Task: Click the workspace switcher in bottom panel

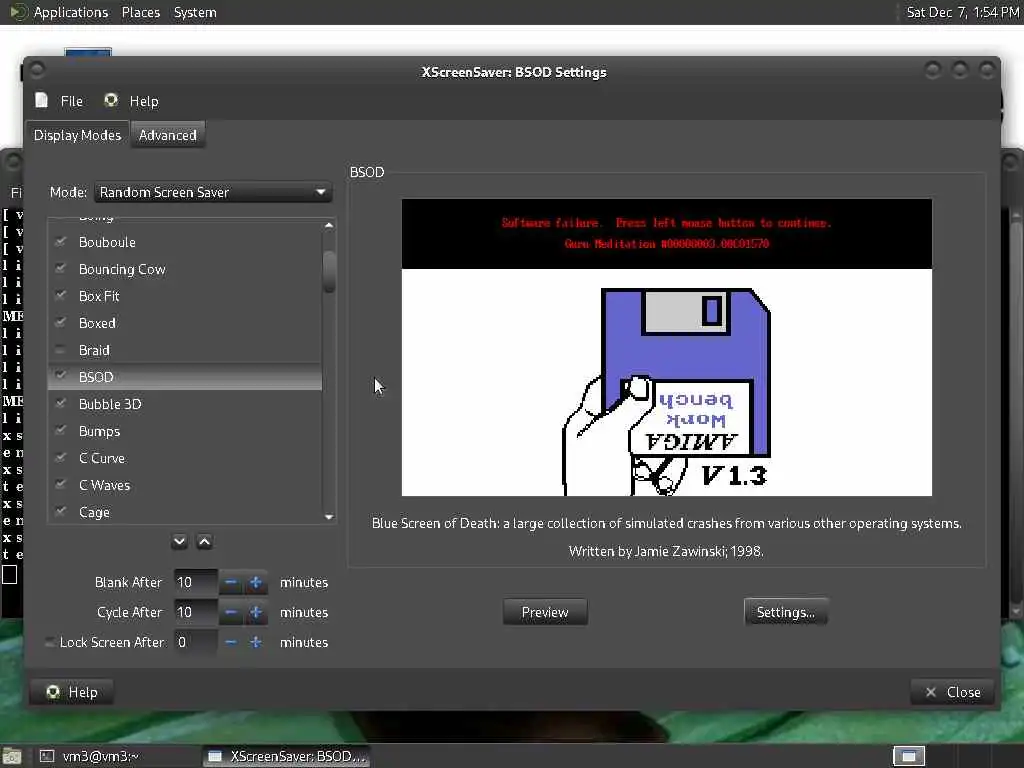Action: (x=909, y=756)
